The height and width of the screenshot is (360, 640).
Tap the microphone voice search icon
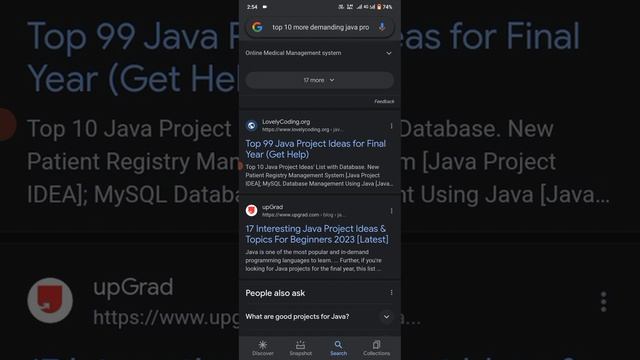pos(382,27)
